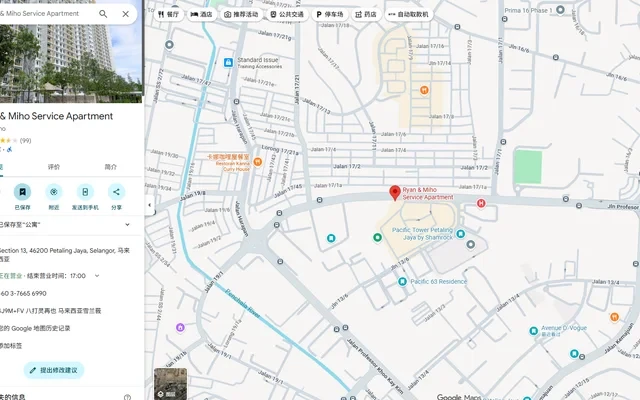The image size is (640, 400).
Task: Click the red hospital H marker
Action: pos(481,203)
